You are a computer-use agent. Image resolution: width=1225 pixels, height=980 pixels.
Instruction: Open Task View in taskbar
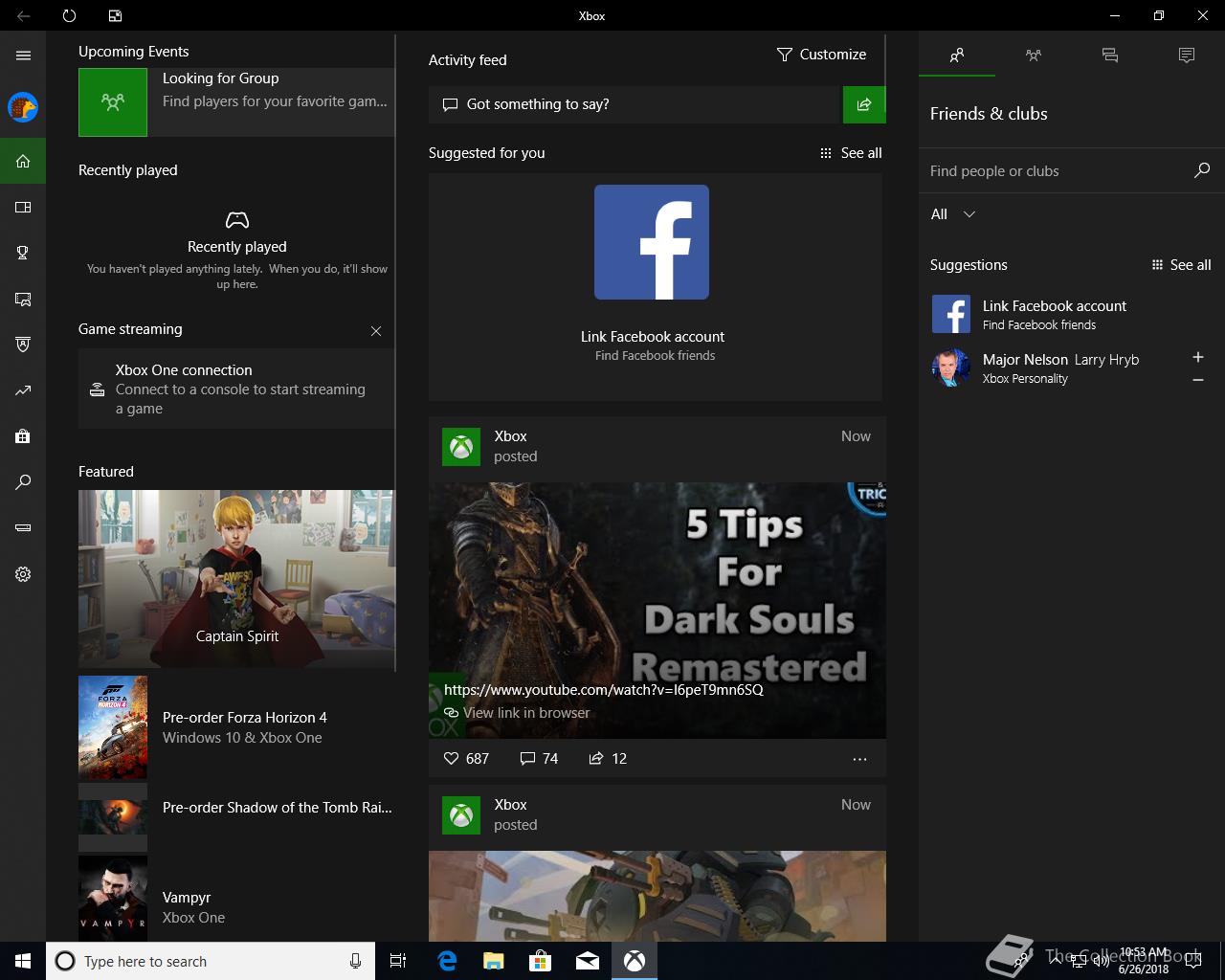pos(398,961)
